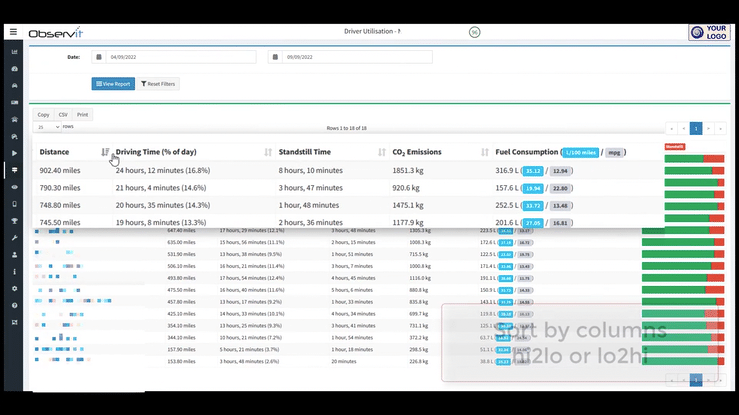
Task: Click the 902.40 miles cell
Action: click(x=60, y=171)
